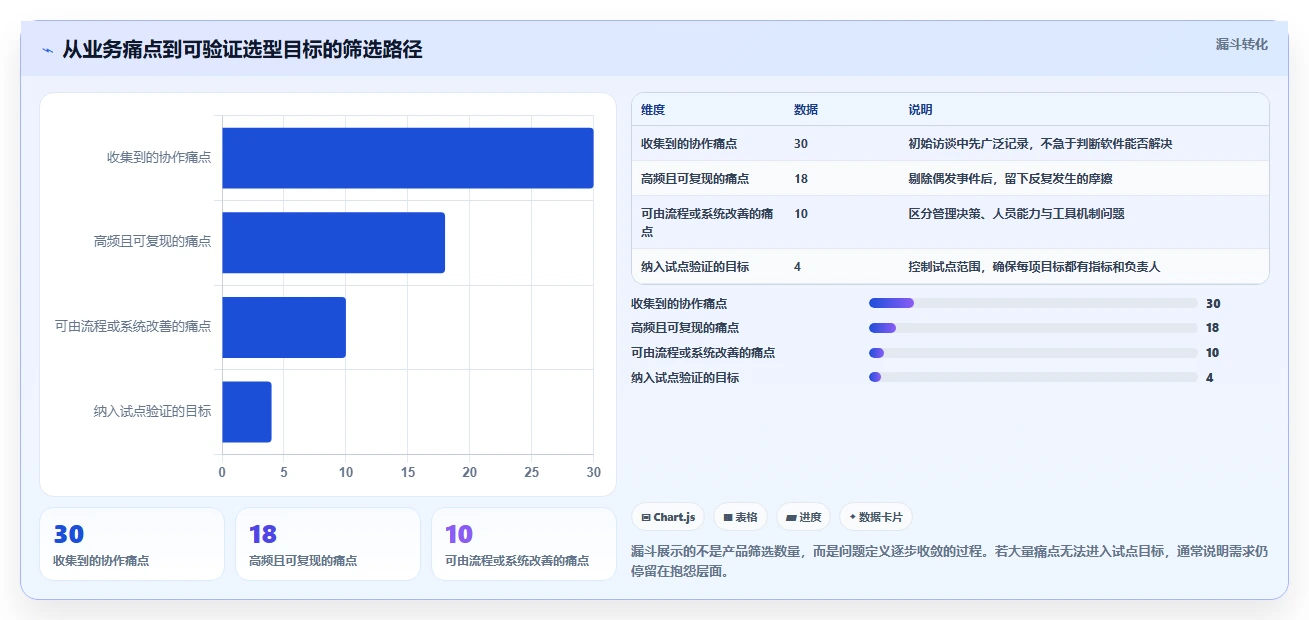Open the purple stat card showing 10
The height and width of the screenshot is (620, 1309).
click(x=524, y=544)
